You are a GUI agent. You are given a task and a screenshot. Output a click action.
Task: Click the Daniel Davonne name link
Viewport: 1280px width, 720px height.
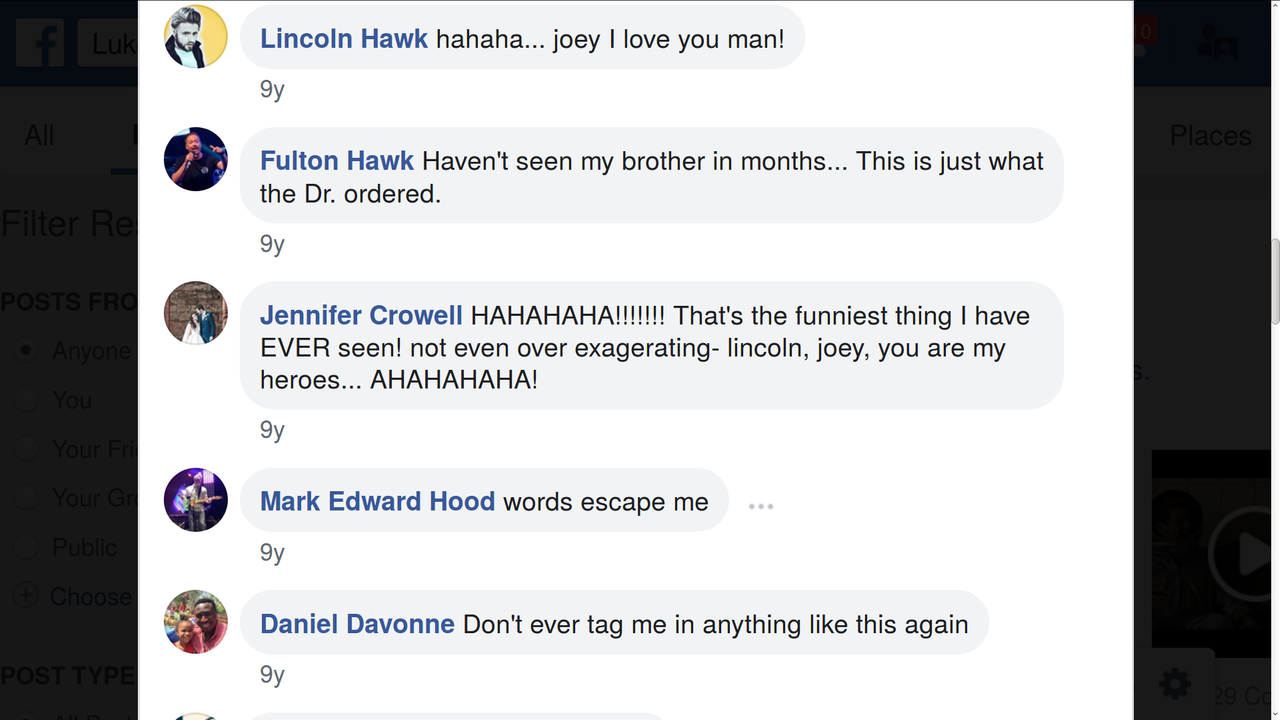[x=357, y=625]
